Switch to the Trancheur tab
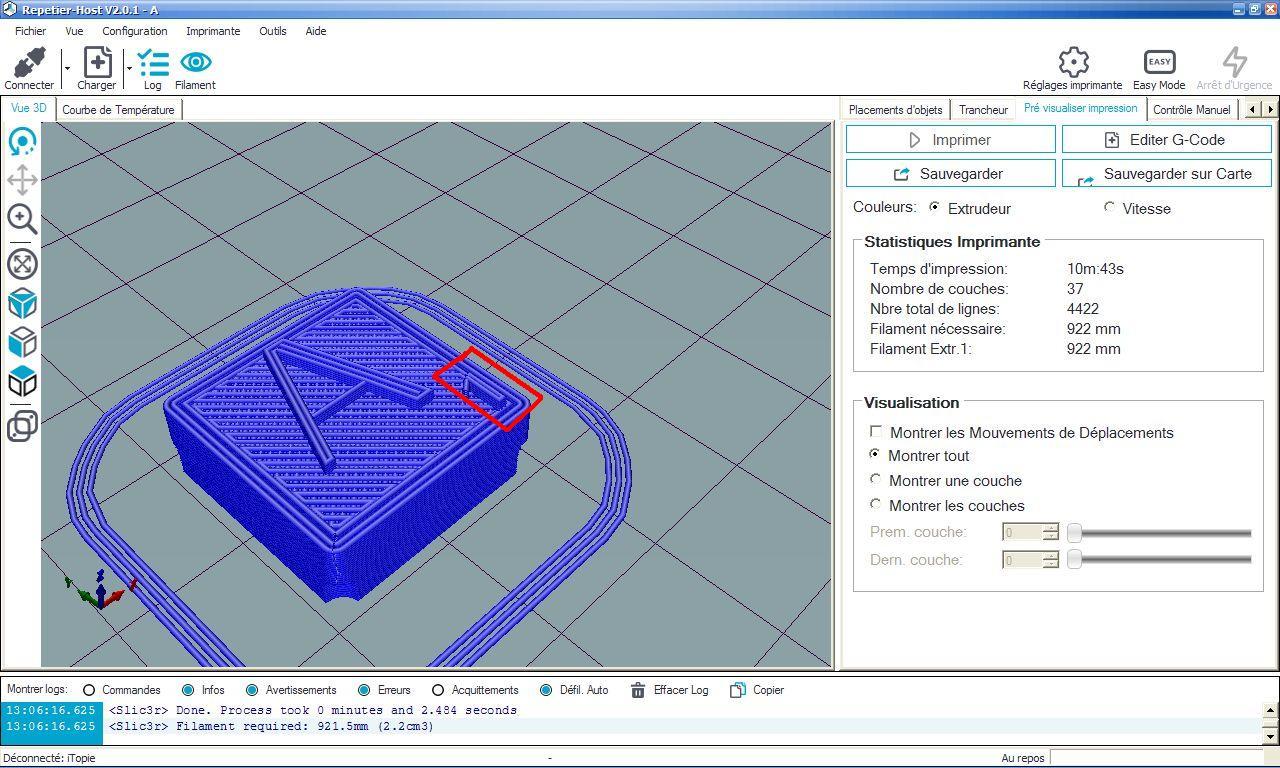The height and width of the screenshot is (768, 1280). [983, 110]
